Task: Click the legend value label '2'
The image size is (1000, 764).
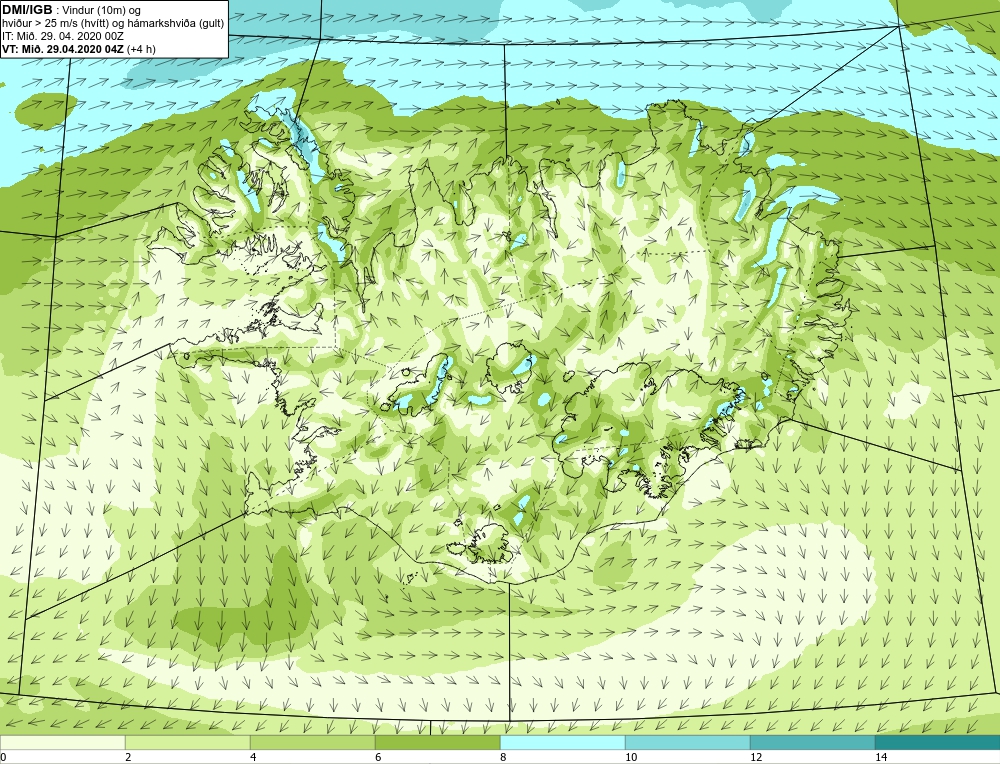Action: 128,757
